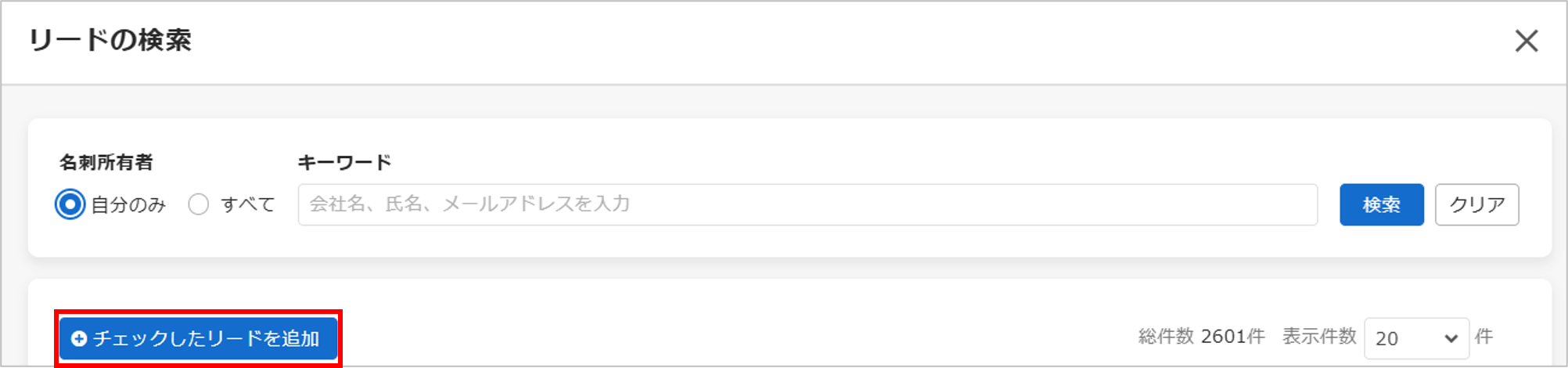Viewport: 1568px width, 368px height.
Task: Click the plus icon on add-lead button
Action: click(x=79, y=338)
